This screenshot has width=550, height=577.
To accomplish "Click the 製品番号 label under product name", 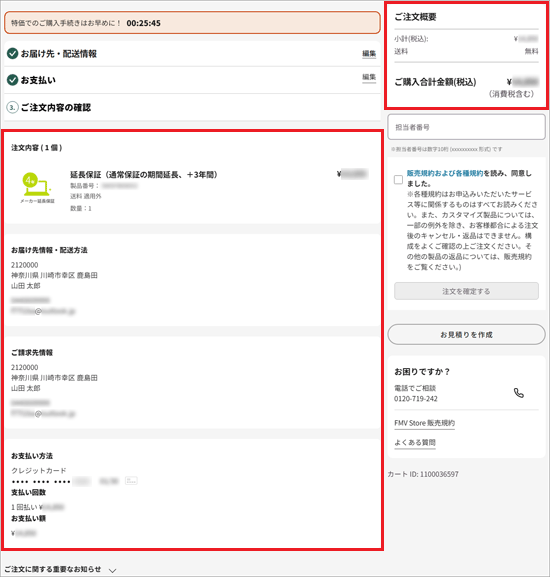I will 84,186.
